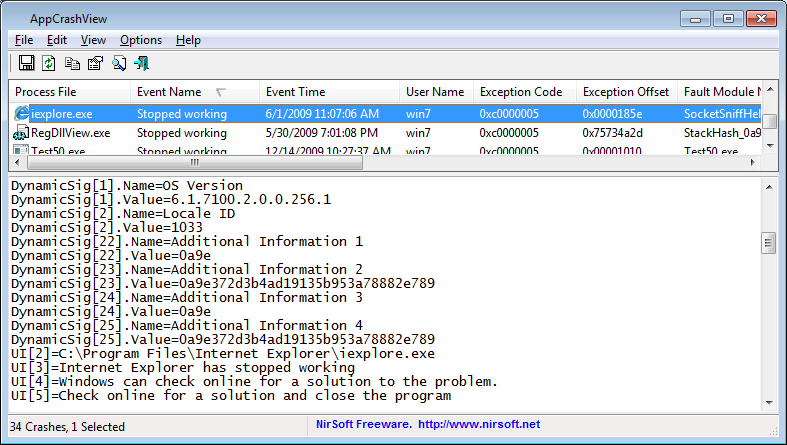This screenshot has width=787, height=445.
Task: Click the Additional Information 3 name line
Action: (187, 298)
